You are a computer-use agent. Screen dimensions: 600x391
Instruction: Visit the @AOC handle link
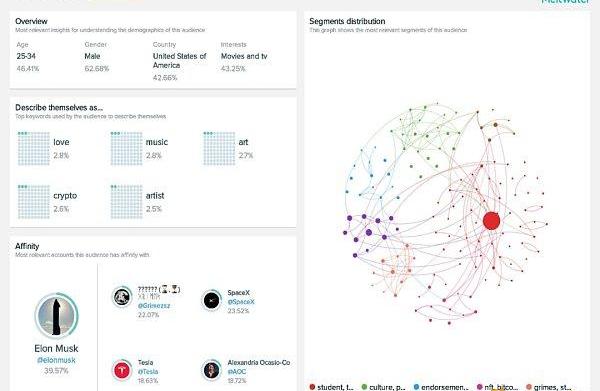coord(237,371)
